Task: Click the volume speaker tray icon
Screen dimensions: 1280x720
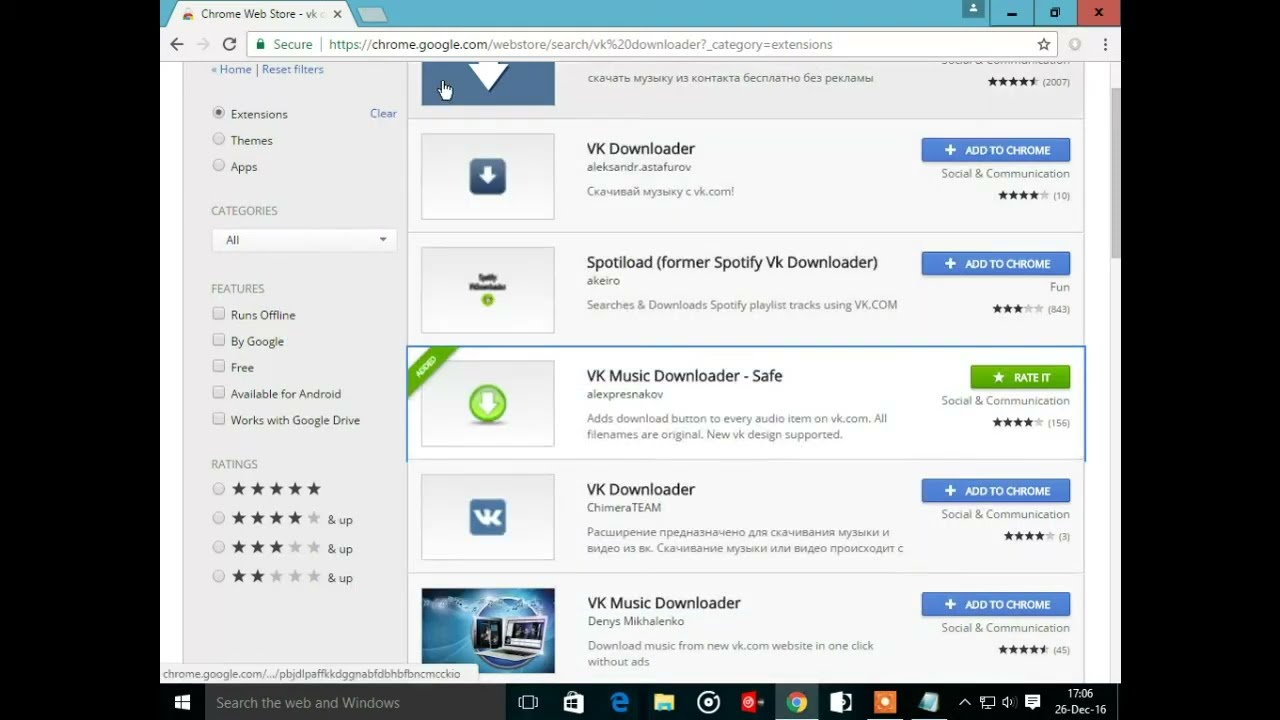Action: coord(1008,702)
